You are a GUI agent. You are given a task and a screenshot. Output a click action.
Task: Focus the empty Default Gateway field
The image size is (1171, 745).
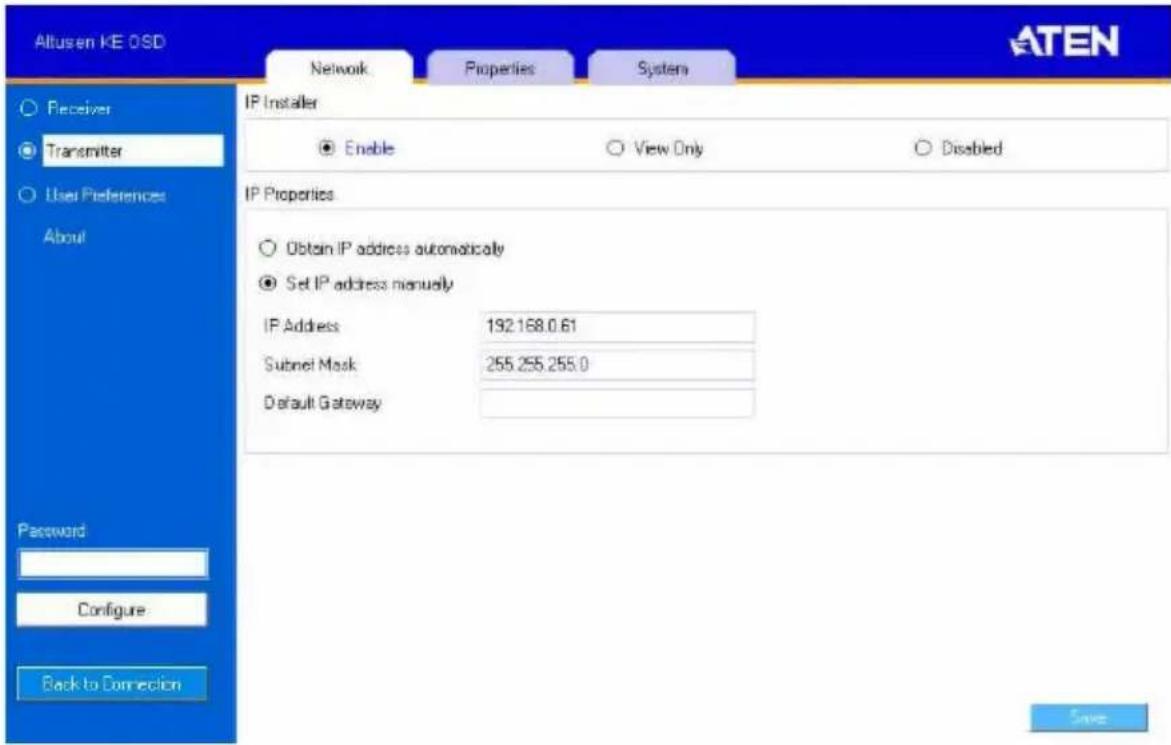[618, 403]
